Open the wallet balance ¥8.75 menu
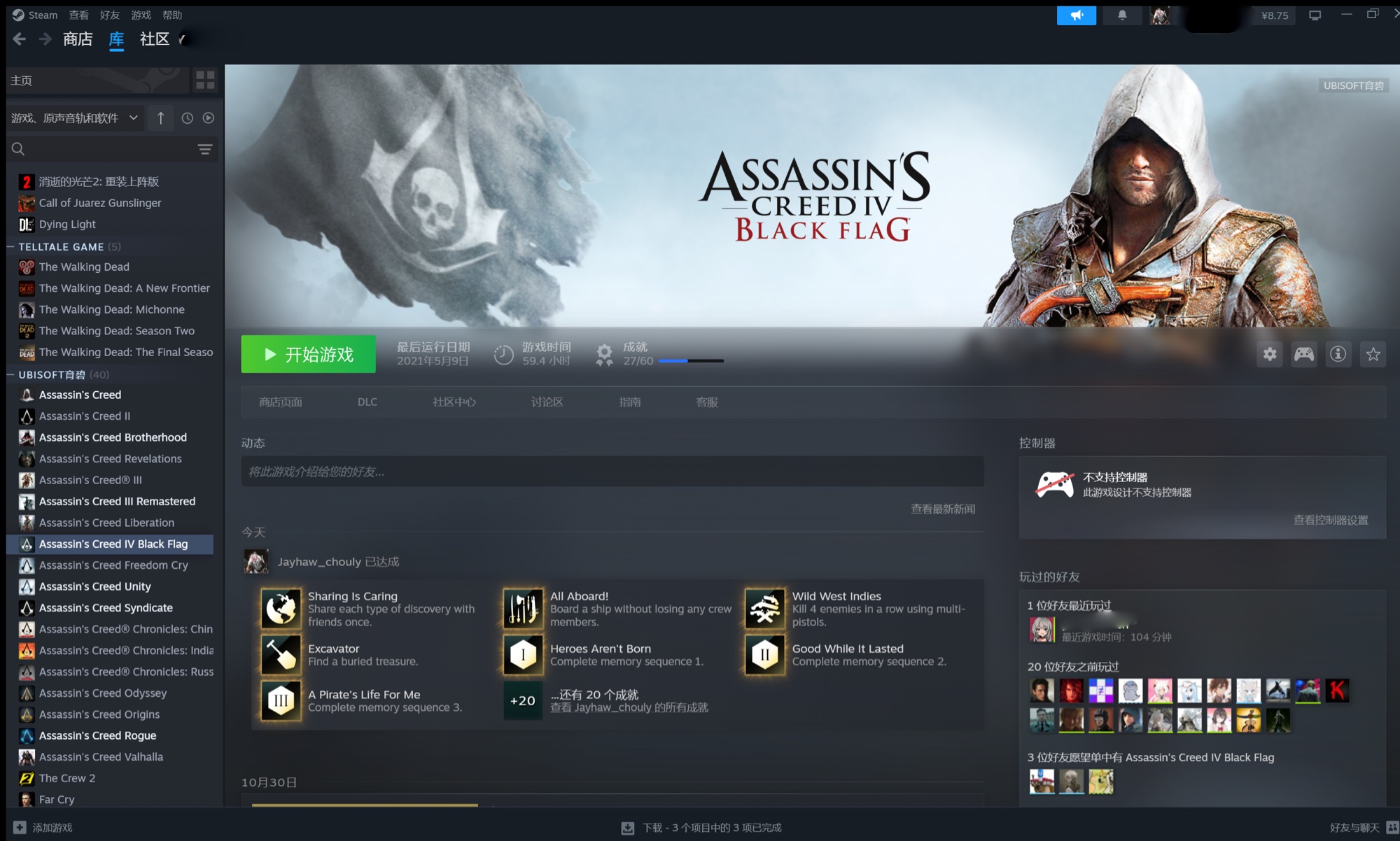 pyautogui.click(x=1275, y=15)
